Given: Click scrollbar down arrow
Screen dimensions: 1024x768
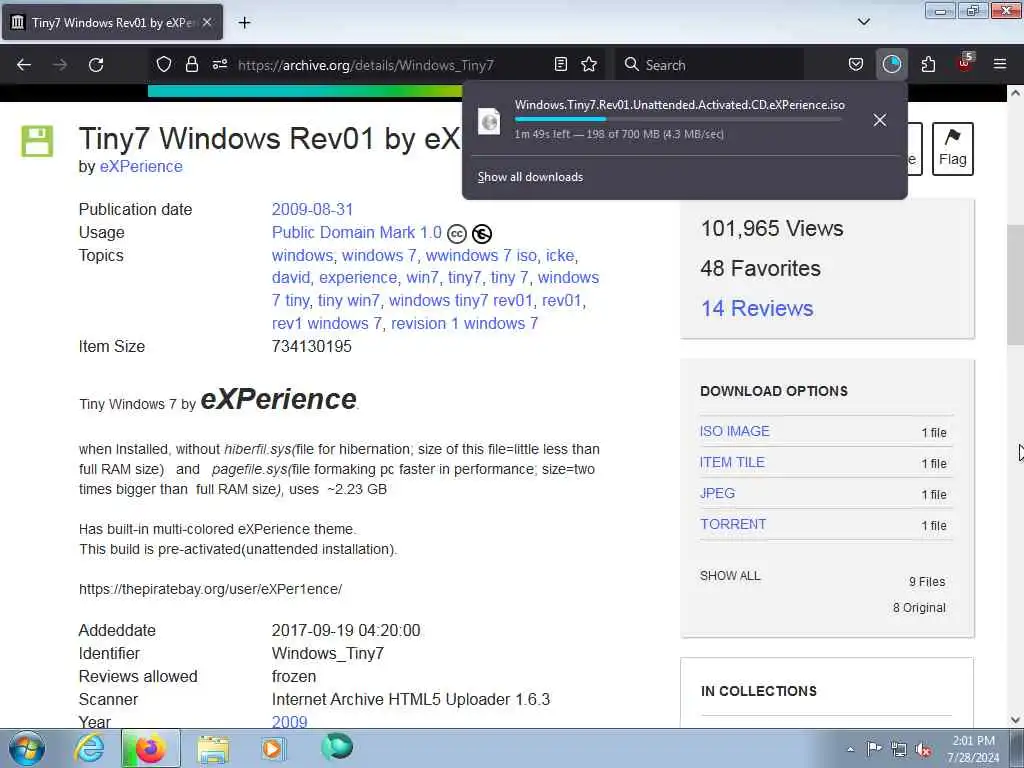Looking at the screenshot, I should [1016, 720].
